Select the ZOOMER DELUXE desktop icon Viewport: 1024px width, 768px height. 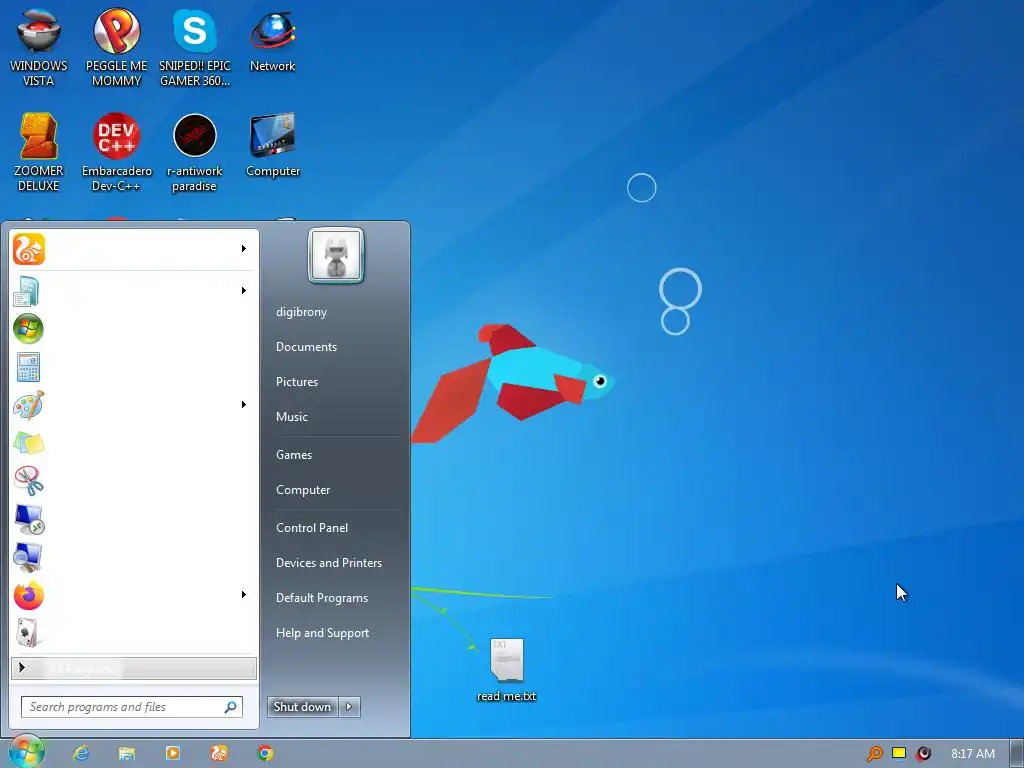pyautogui.click(x=39, y=152)
